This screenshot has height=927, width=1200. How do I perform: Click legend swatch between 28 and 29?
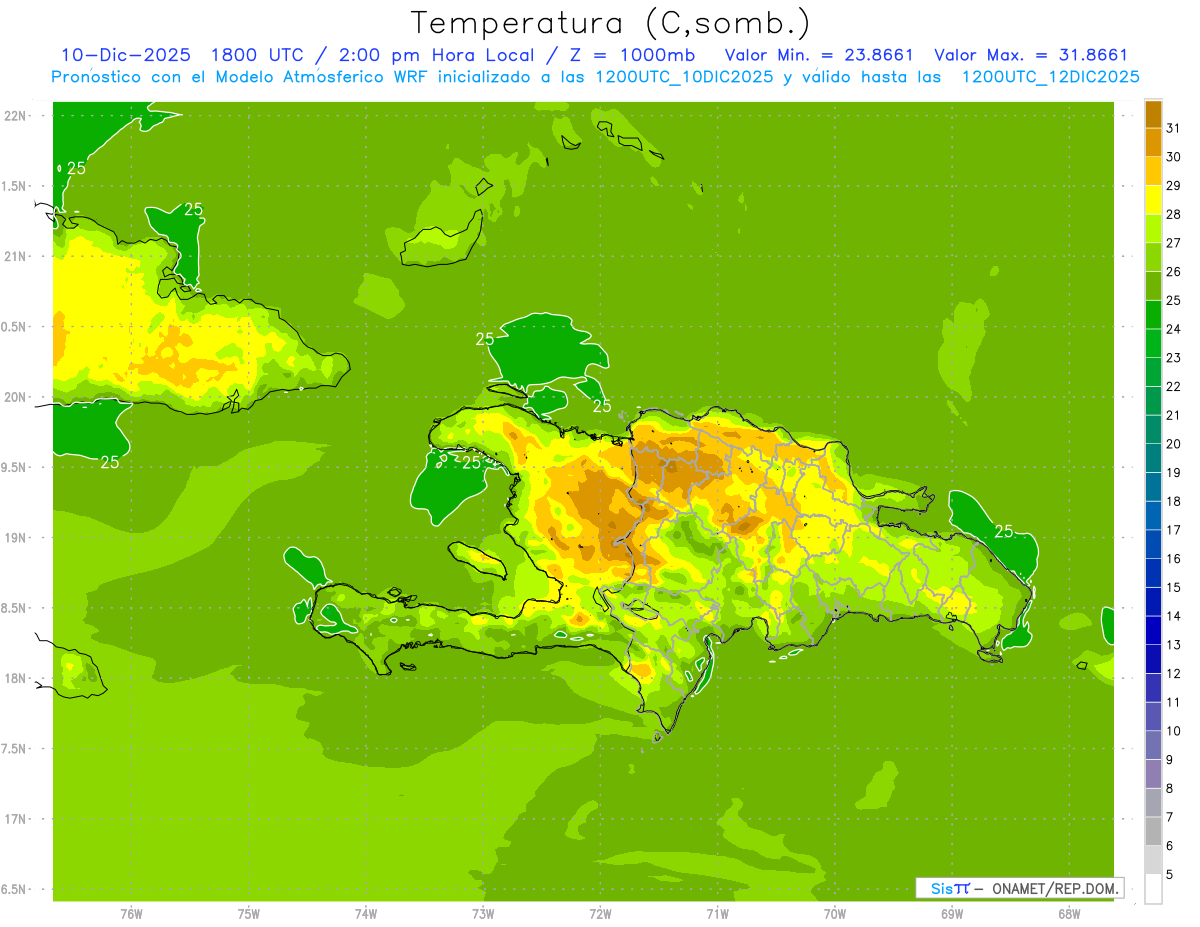tap(1153, 200)
